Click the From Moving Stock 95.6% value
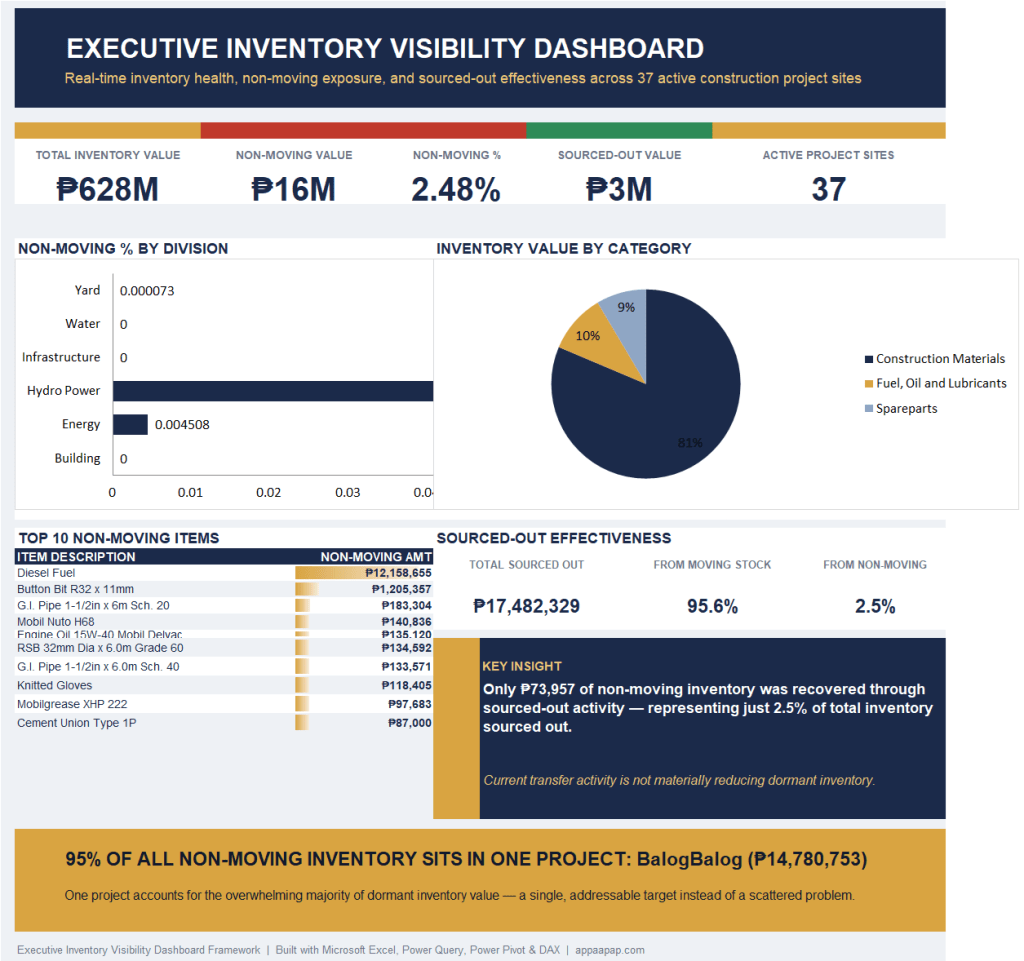 (712, 607)
